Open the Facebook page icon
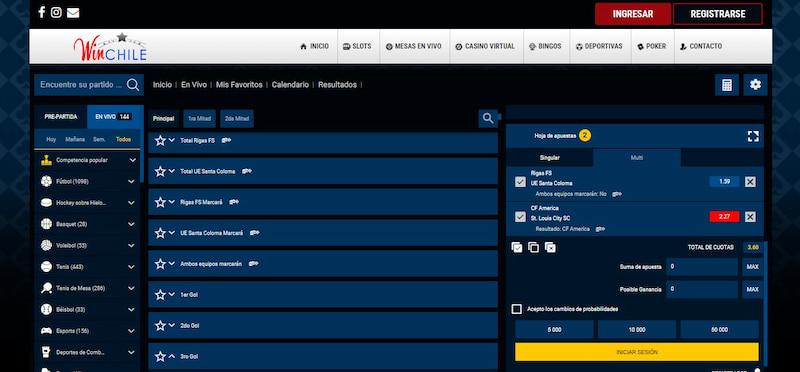Image resolution: width=800 pixels, height=372 pixels. (42, 12)
